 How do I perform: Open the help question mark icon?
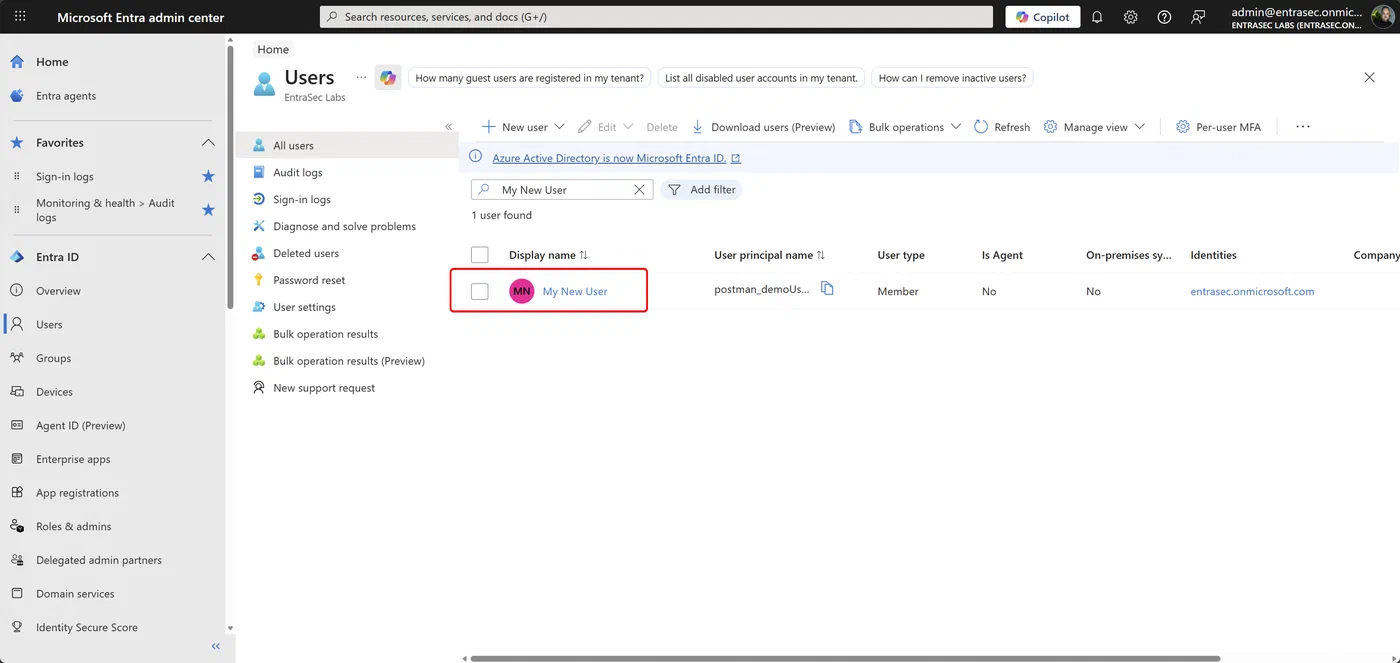[x=1164, y=17]
